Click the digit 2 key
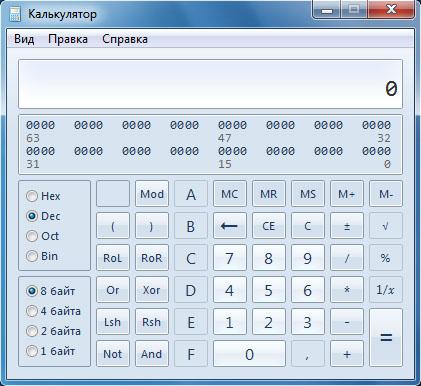Image resolution: width=421 pixels, height=386 pixels. [269, 322]
